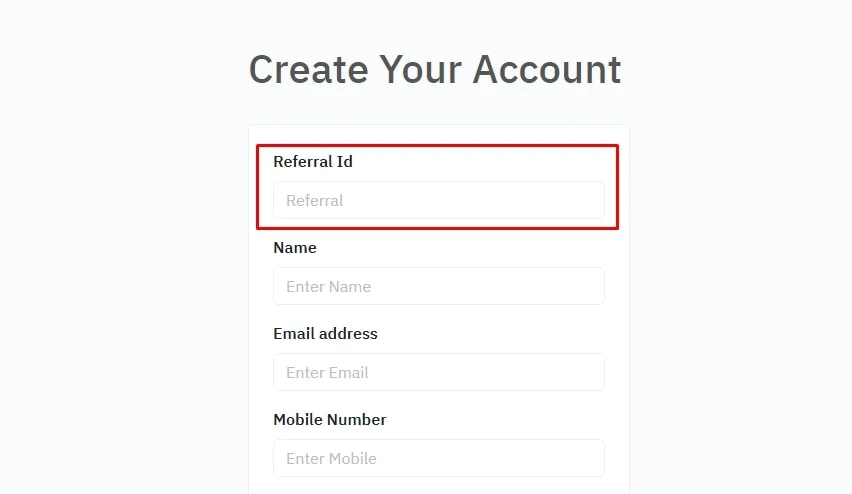Click the word address in Email label
The image size is (852, 494).
[347, 333]
